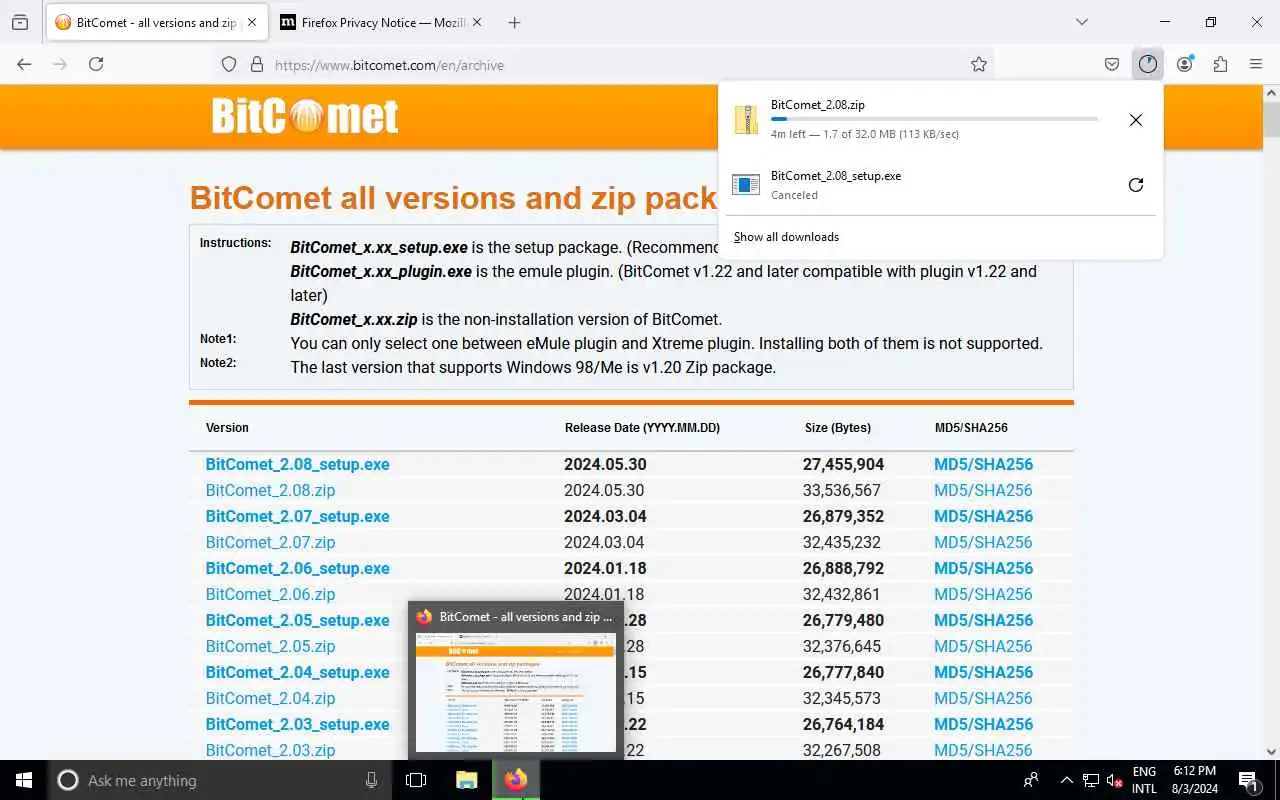Viewport: 1280px width, 800px height.
Task: Click the address bar URL
Action: coord(389,65)
